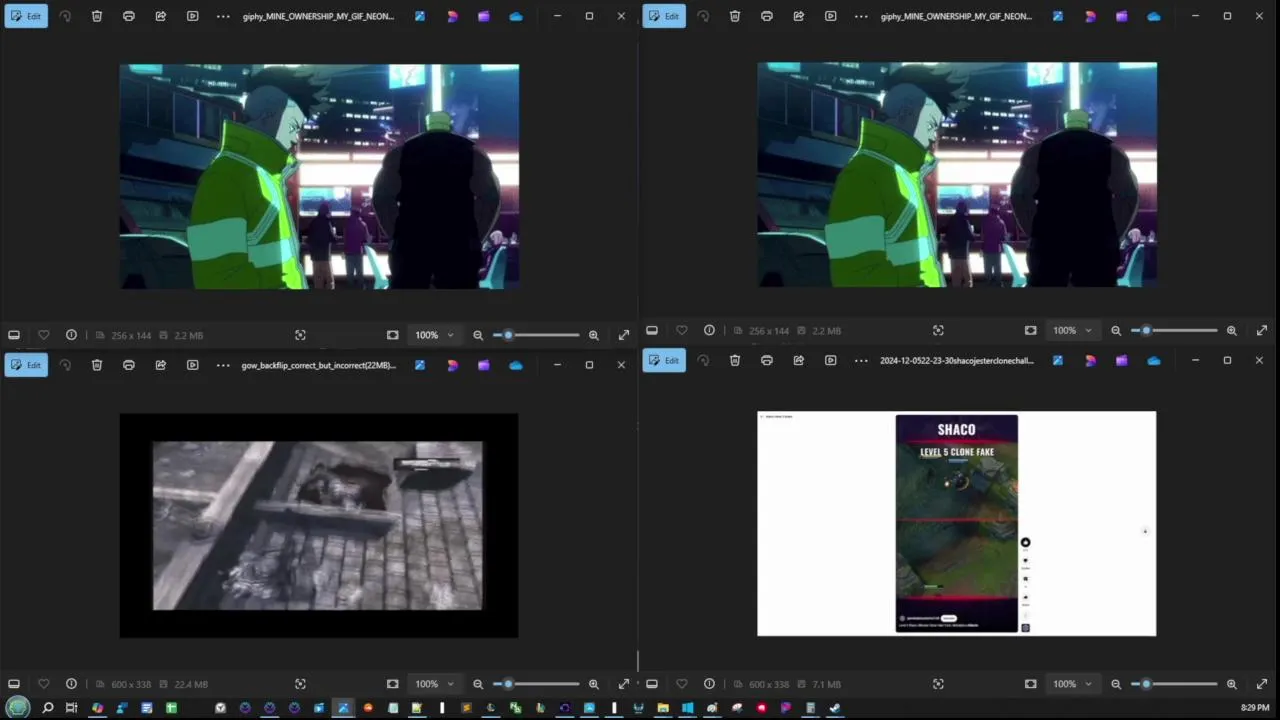Screen dimensions: 1280x720
Task: Delete image in the gow_backflip window
Action: point(97,365)
